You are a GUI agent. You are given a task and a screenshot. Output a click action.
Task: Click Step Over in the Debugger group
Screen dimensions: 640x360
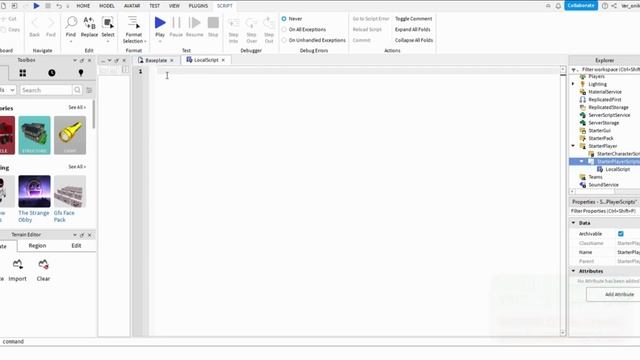tap(251, 30)
